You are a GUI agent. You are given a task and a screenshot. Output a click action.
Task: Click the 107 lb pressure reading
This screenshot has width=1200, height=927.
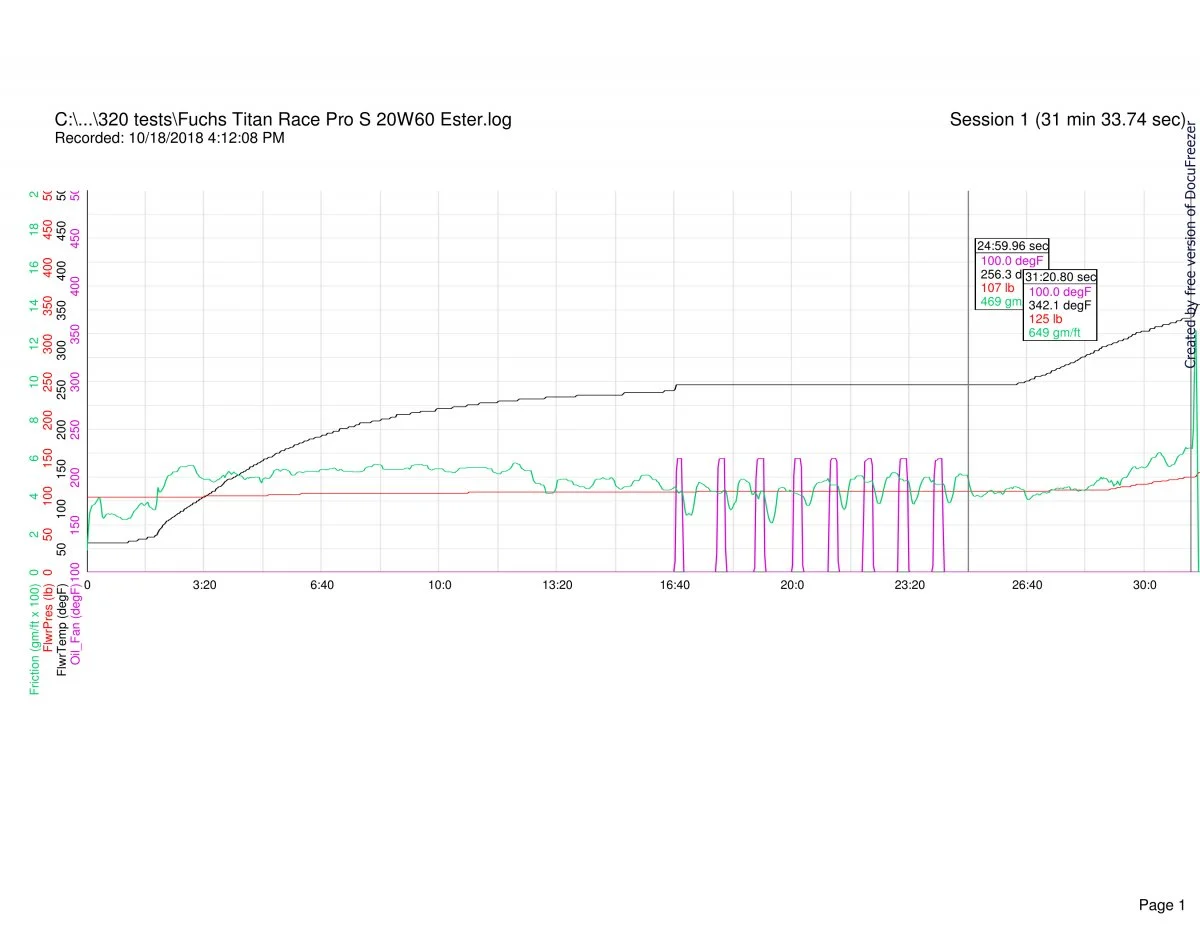[x=997, y=288]
